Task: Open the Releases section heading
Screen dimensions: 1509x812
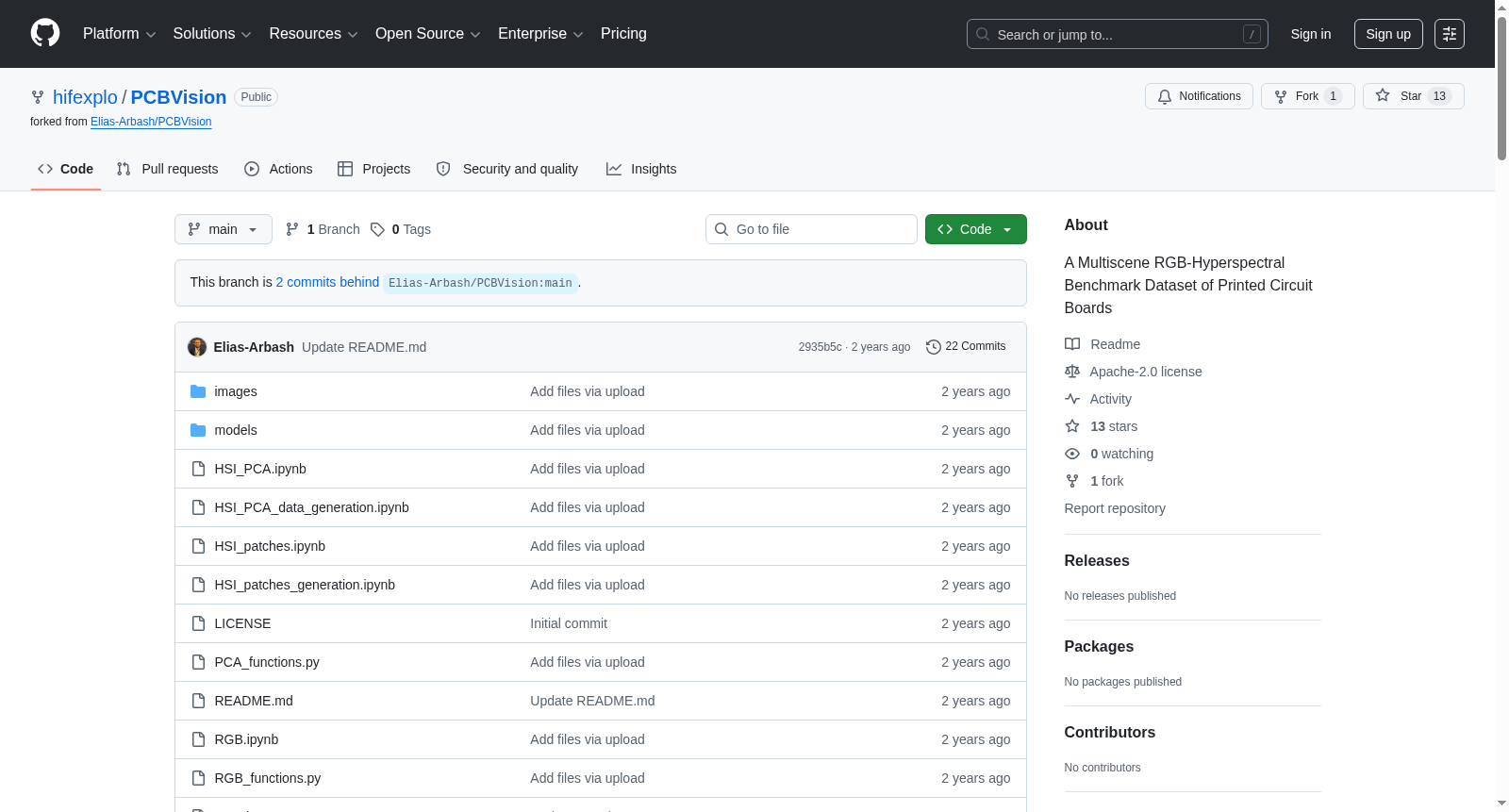Action: 1097,560
